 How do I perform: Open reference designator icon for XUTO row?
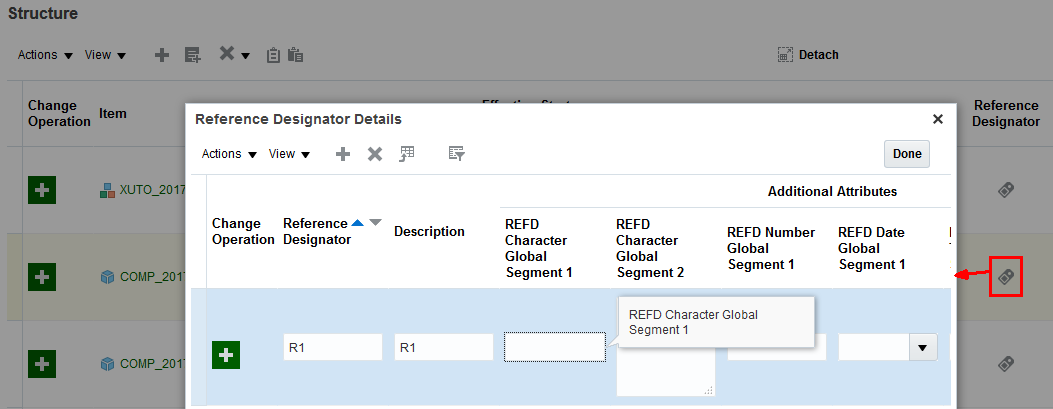(x=1006, y=190)
